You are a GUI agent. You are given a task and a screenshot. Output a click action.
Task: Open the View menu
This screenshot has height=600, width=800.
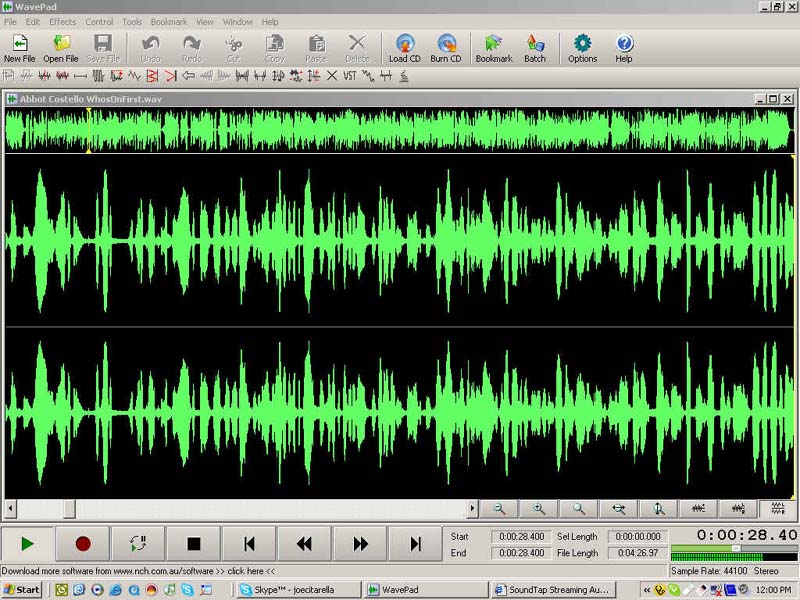(205, 22)
